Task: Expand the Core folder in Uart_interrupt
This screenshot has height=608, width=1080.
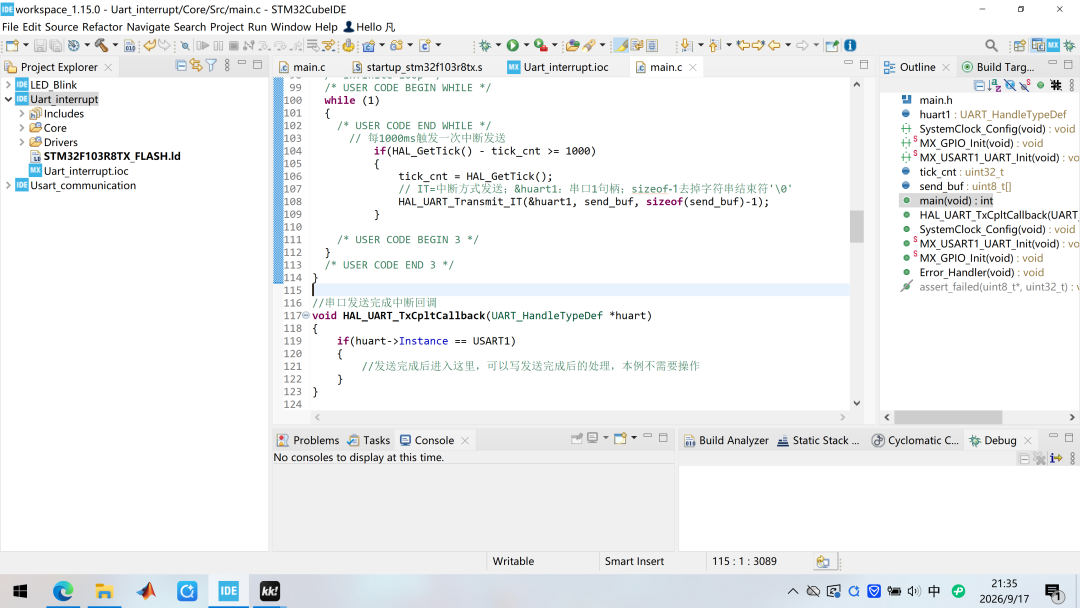Action: point(22,128)
